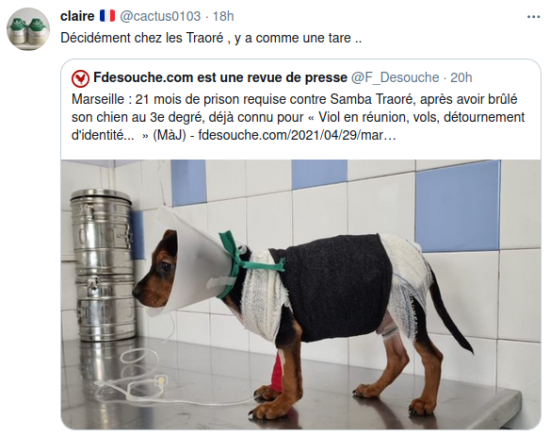The width and height of the screenshot is (550, 437).
Task: Open the claire display name profile link
Action: point(77,16)
